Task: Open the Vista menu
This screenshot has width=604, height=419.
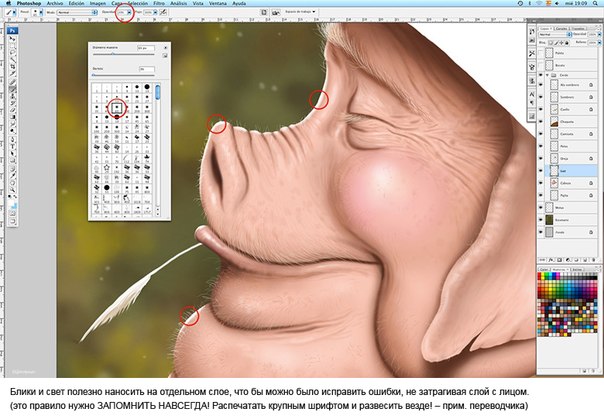Action: pyautogui.click(x=198, y=3)
